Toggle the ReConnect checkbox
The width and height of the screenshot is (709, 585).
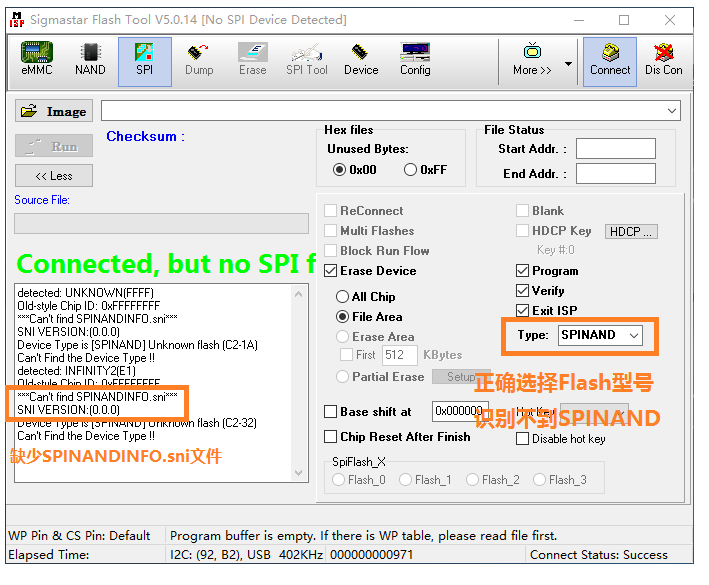[x=331, y=211]
